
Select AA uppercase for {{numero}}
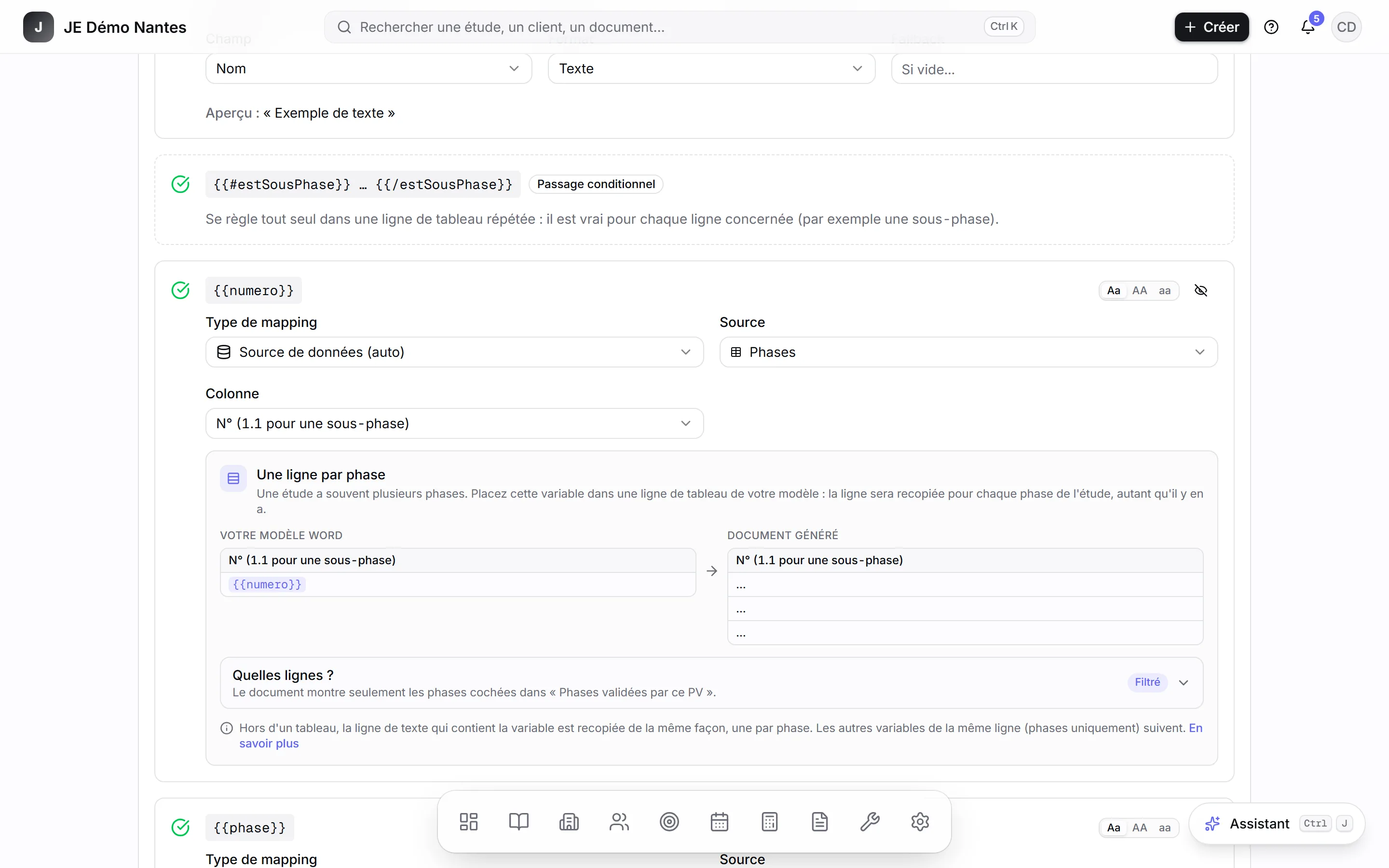[x=1139, y=290]
